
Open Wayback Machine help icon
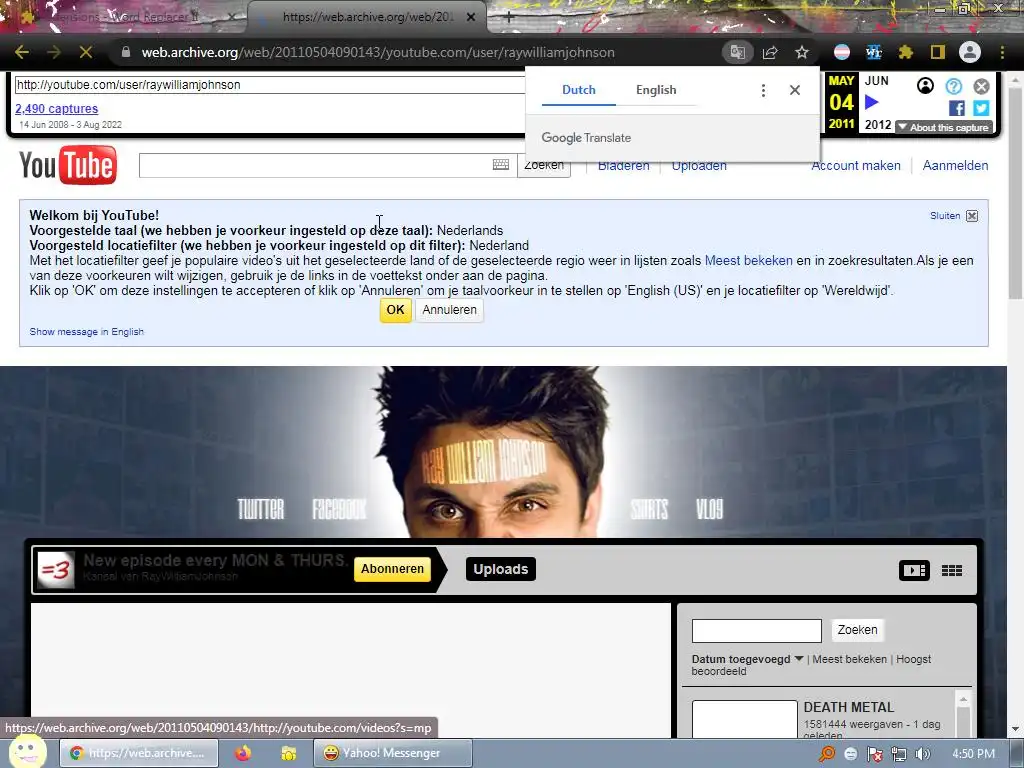tap(953, 86)
